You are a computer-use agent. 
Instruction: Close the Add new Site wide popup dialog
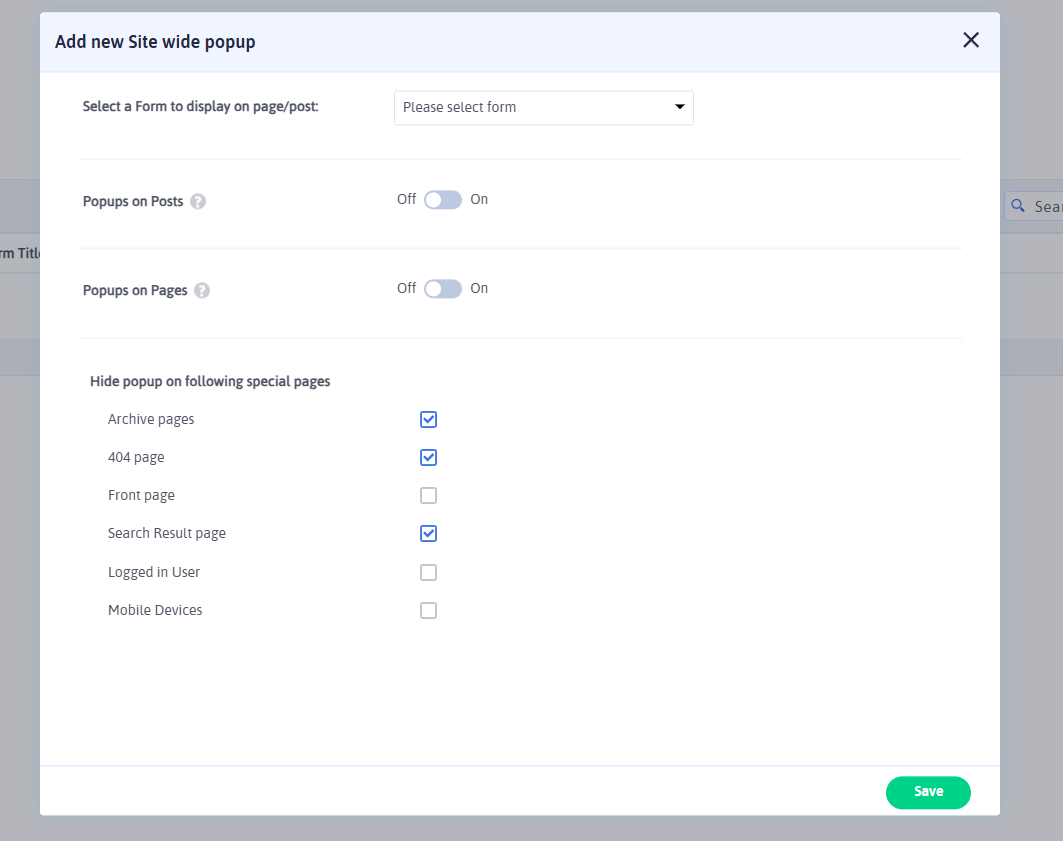pos(970,40)
